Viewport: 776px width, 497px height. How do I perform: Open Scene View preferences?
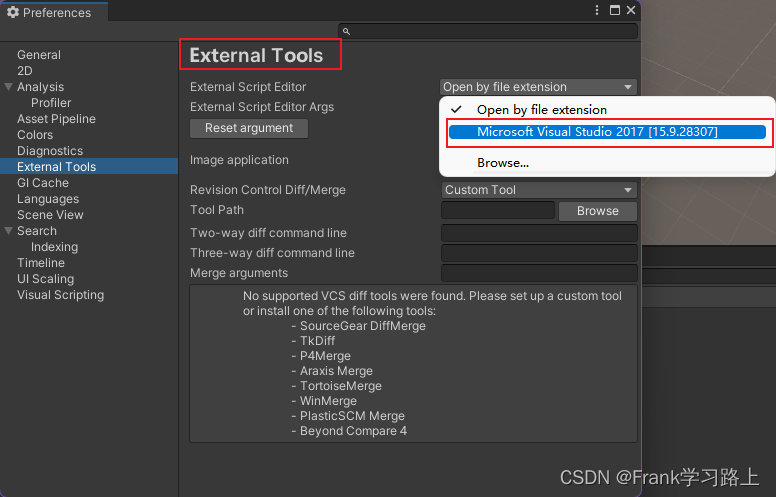click(50, 215)
